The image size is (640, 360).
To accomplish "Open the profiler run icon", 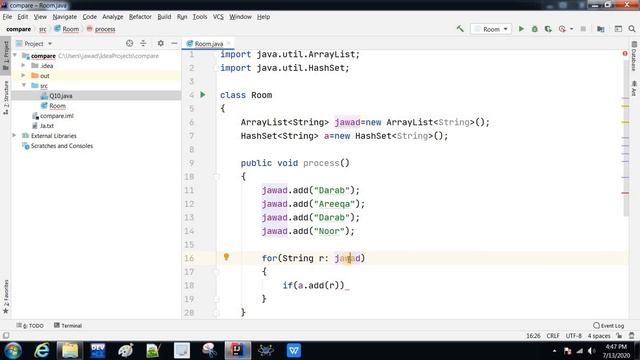I will tap(562, 29).
